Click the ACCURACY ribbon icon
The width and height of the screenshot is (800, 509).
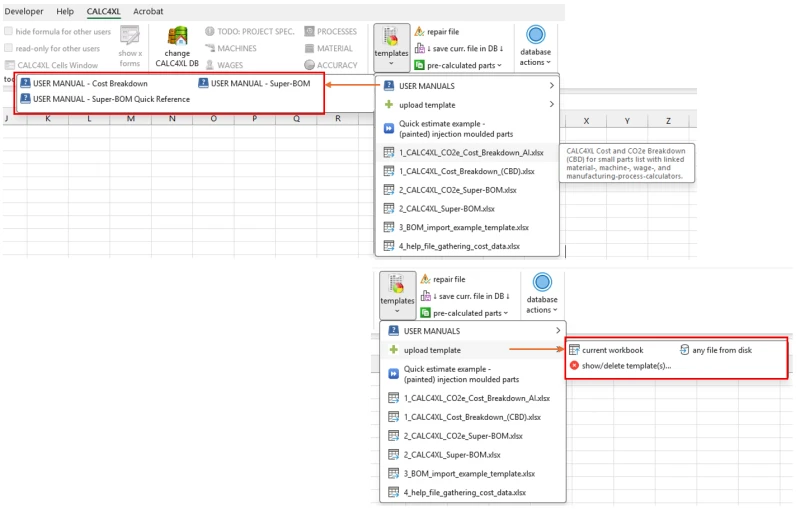[x=330, y=65]
